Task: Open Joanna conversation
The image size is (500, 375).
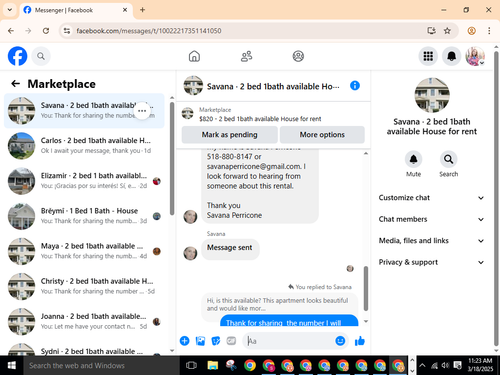Action: 84,321
